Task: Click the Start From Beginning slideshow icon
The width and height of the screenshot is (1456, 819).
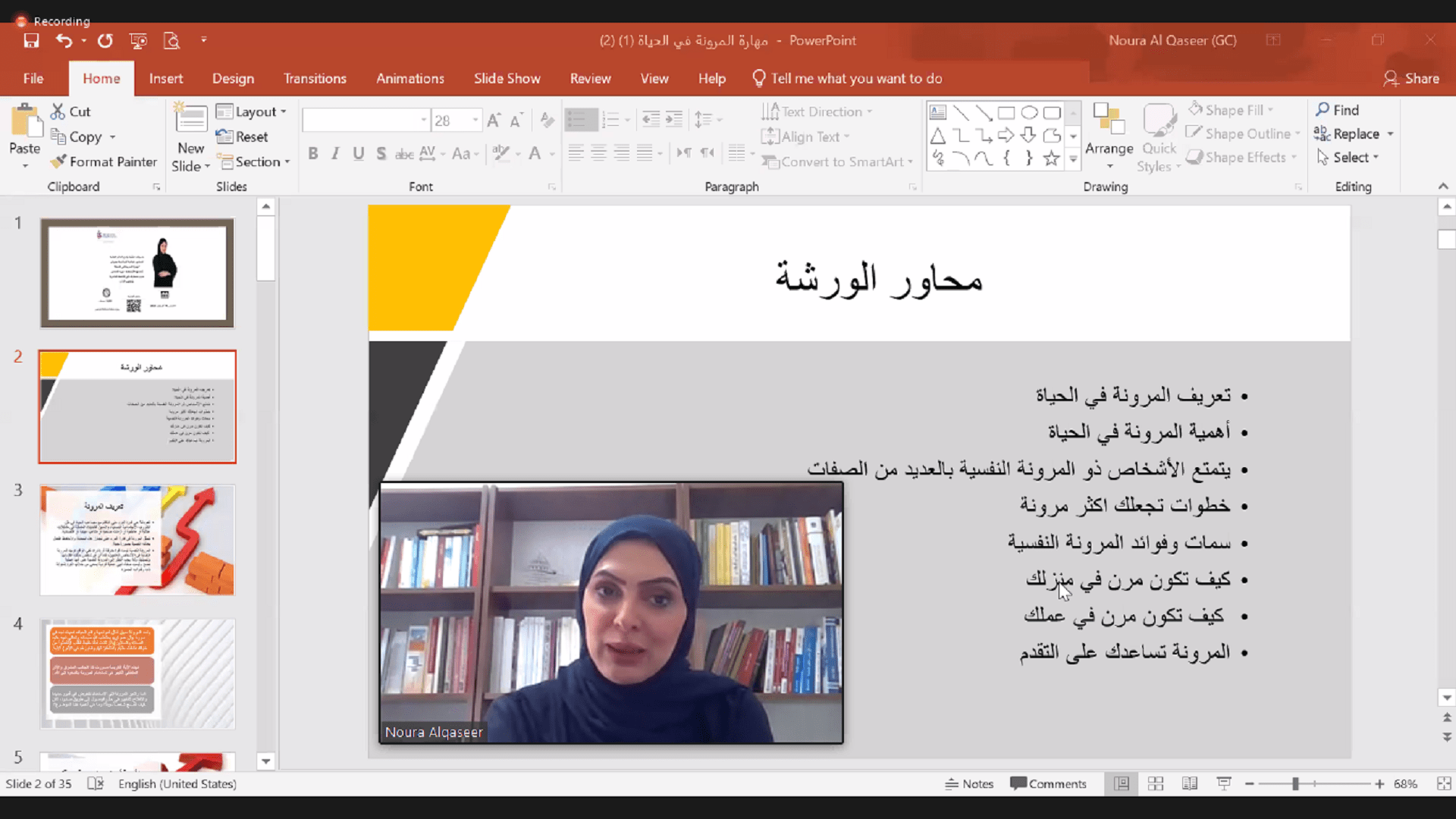Action: pyautogui.click(x=138, y=41)
